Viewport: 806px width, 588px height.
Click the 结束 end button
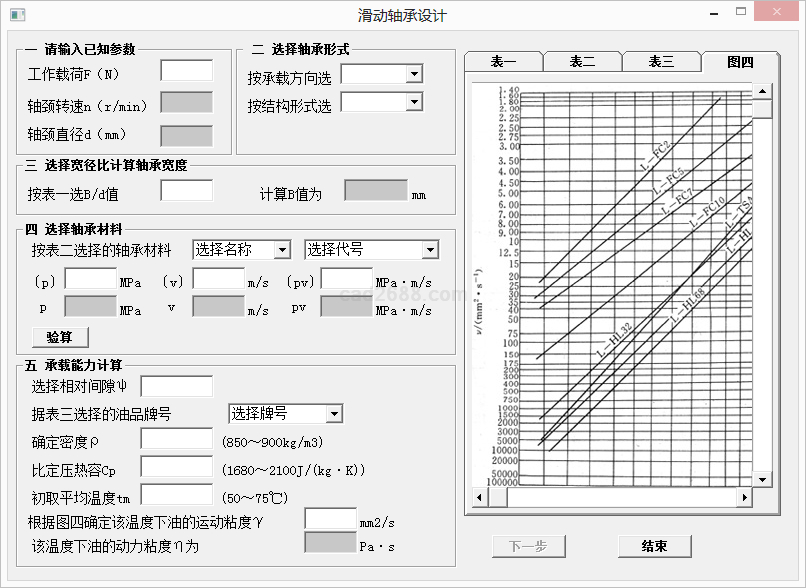(654, 546)
